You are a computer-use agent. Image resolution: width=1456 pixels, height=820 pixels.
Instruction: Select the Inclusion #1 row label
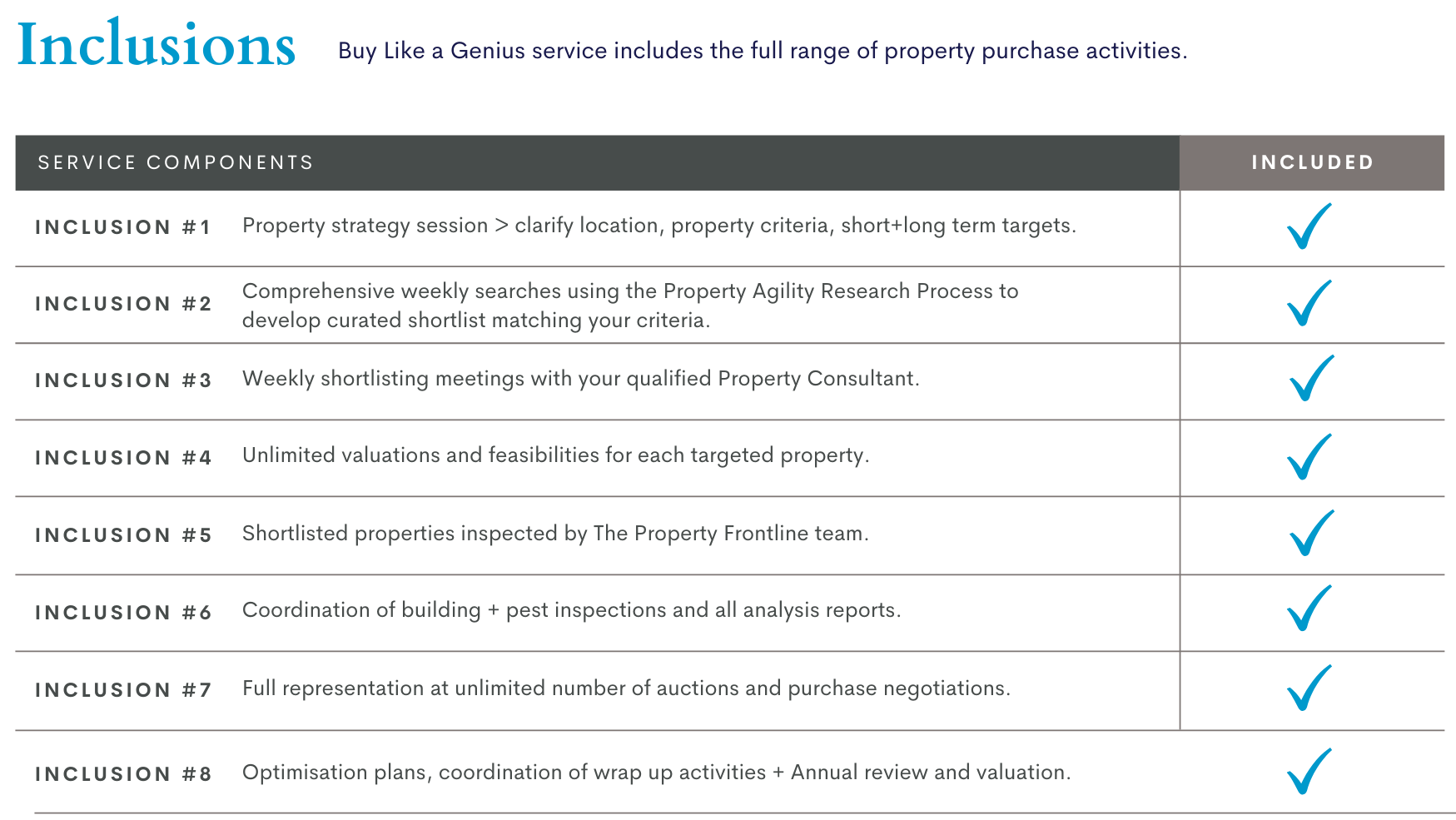pyautogui.click(x=123, y=227)
